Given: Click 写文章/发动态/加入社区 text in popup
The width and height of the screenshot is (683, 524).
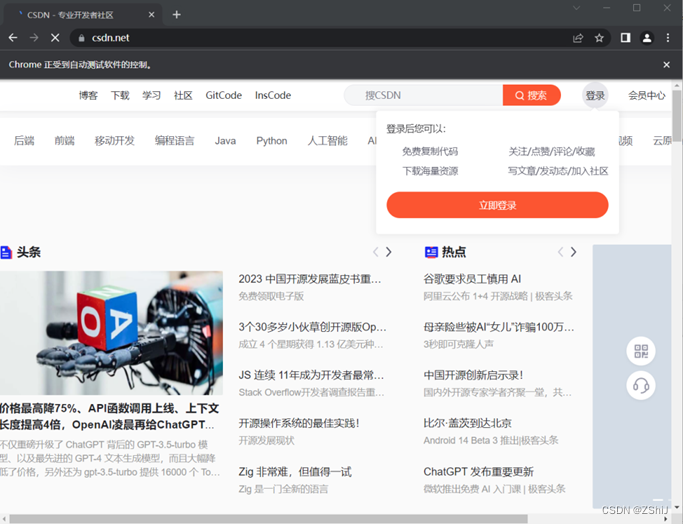Looking at the screenshot, I should (x=558, y=171).
